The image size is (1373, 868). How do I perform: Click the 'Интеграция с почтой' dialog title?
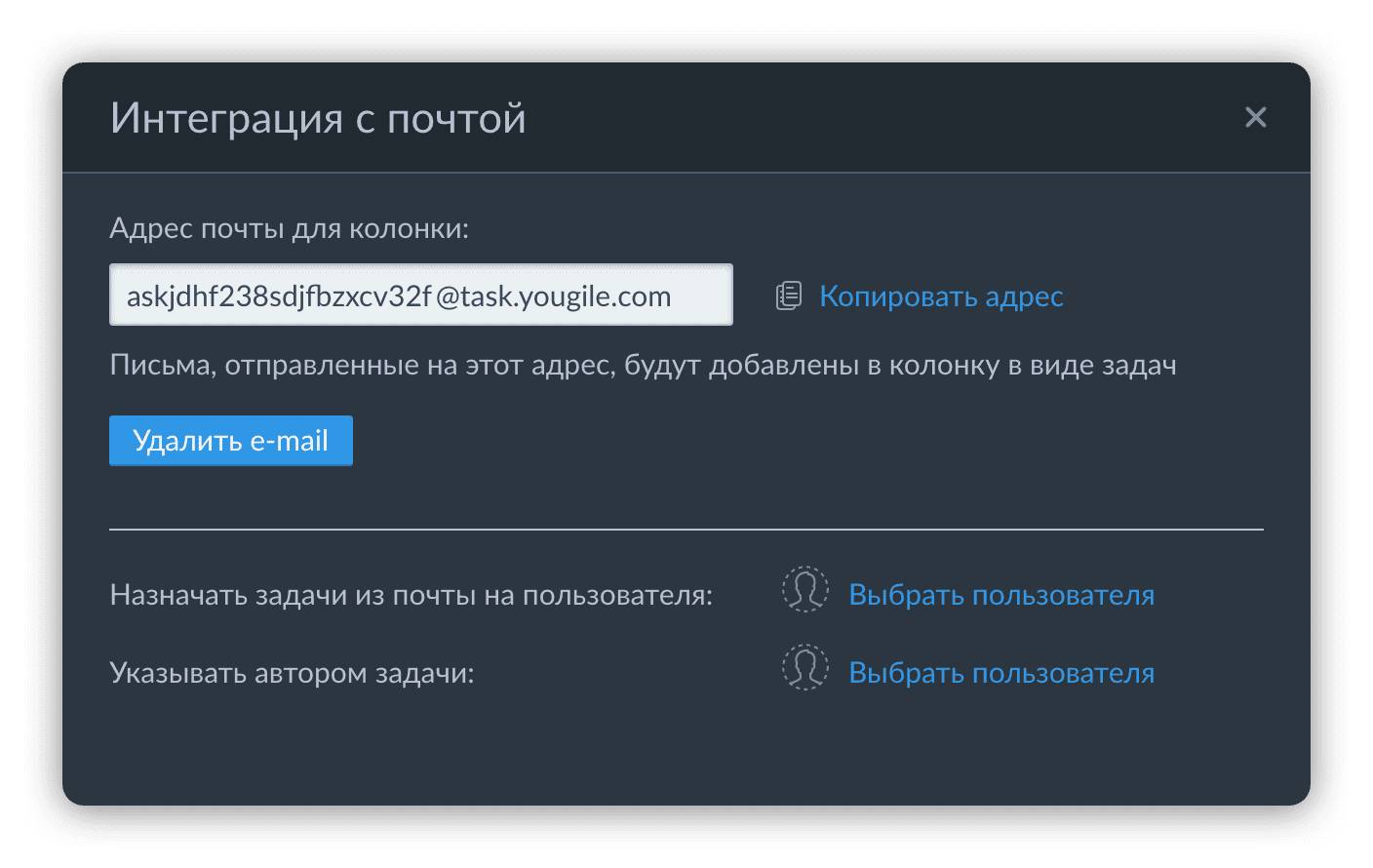318,118
